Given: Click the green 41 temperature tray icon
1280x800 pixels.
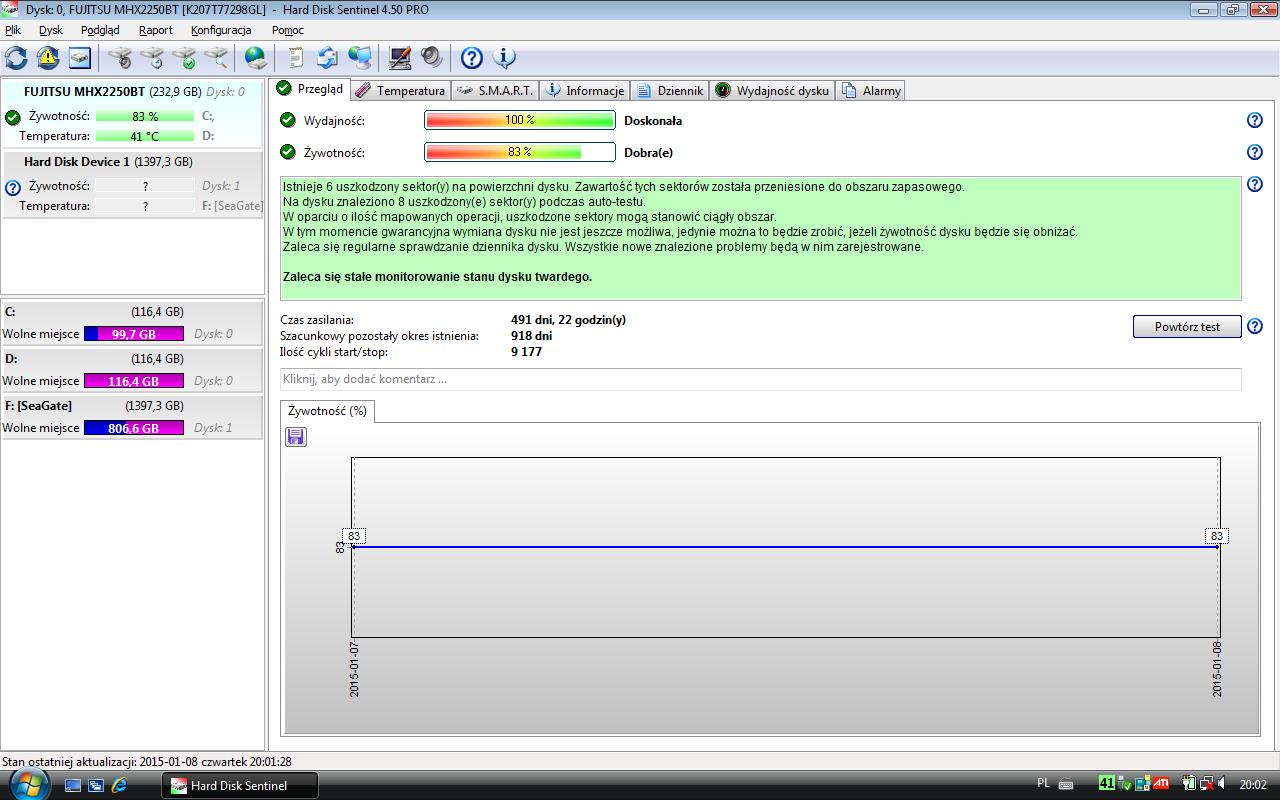Looking at the screenshot, I should pos(1107,784).
